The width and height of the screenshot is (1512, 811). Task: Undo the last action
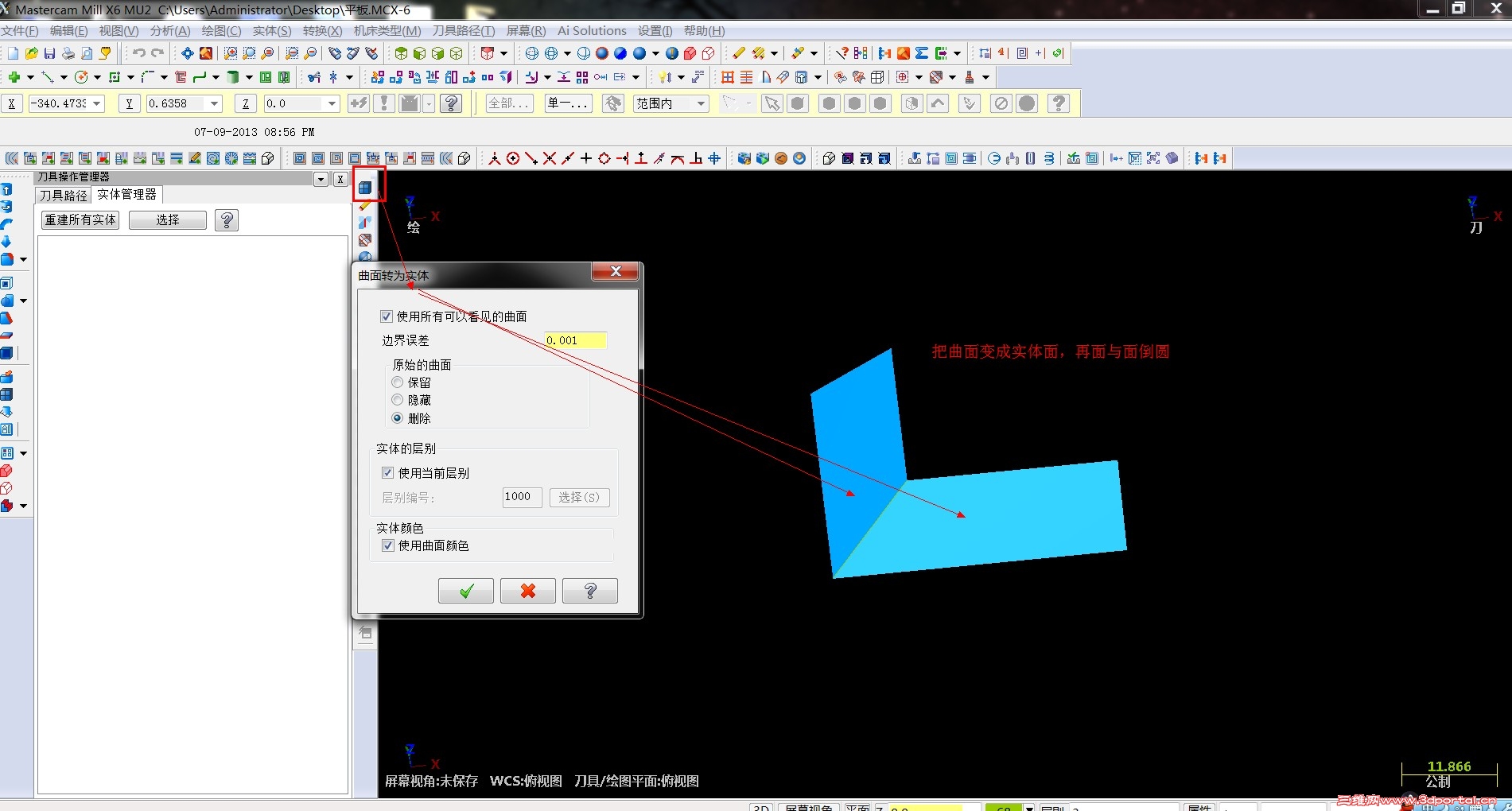point(138,53)
